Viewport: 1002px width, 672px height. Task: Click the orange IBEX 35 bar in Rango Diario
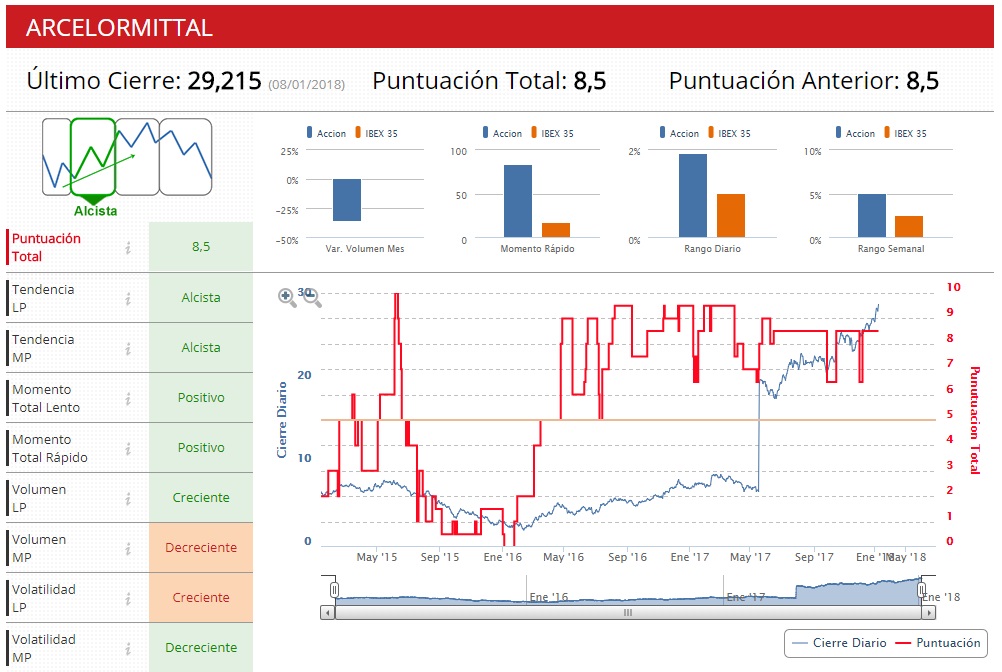730,216
